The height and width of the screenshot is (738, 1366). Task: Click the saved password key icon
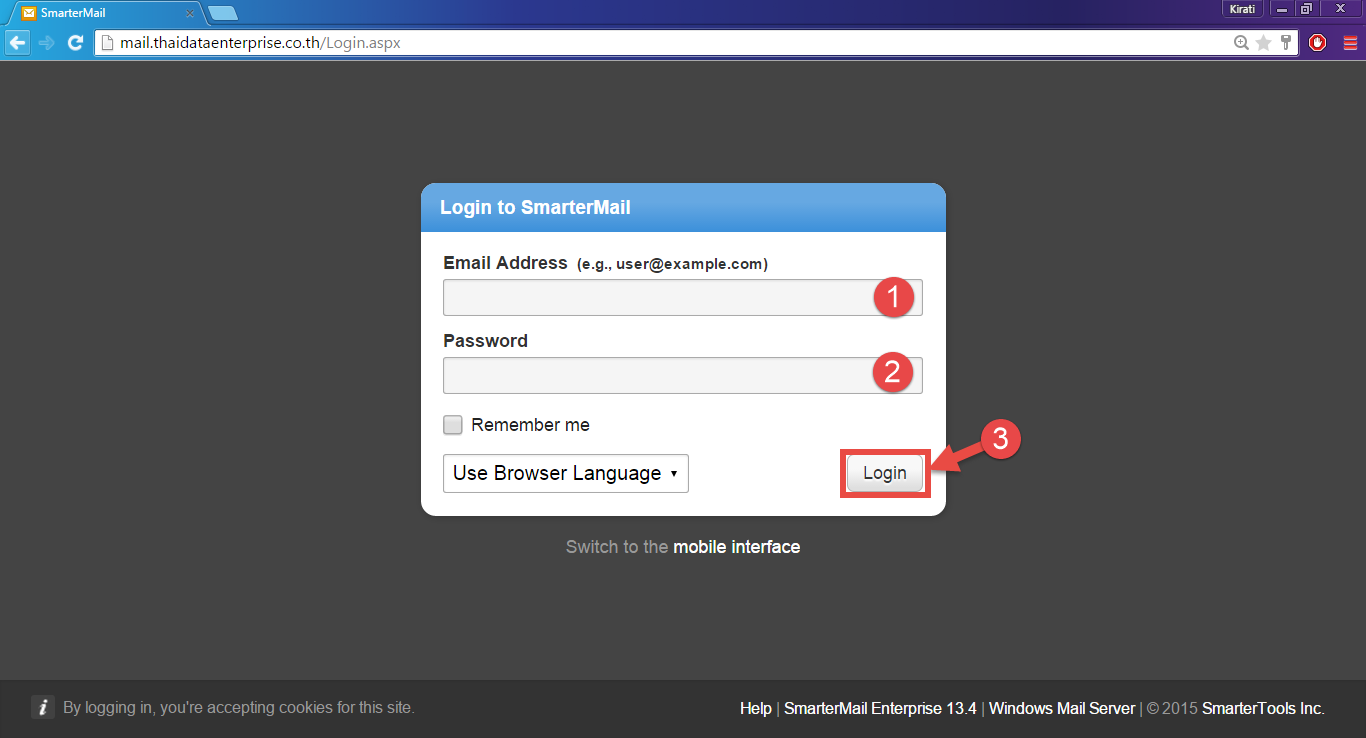1286,43
